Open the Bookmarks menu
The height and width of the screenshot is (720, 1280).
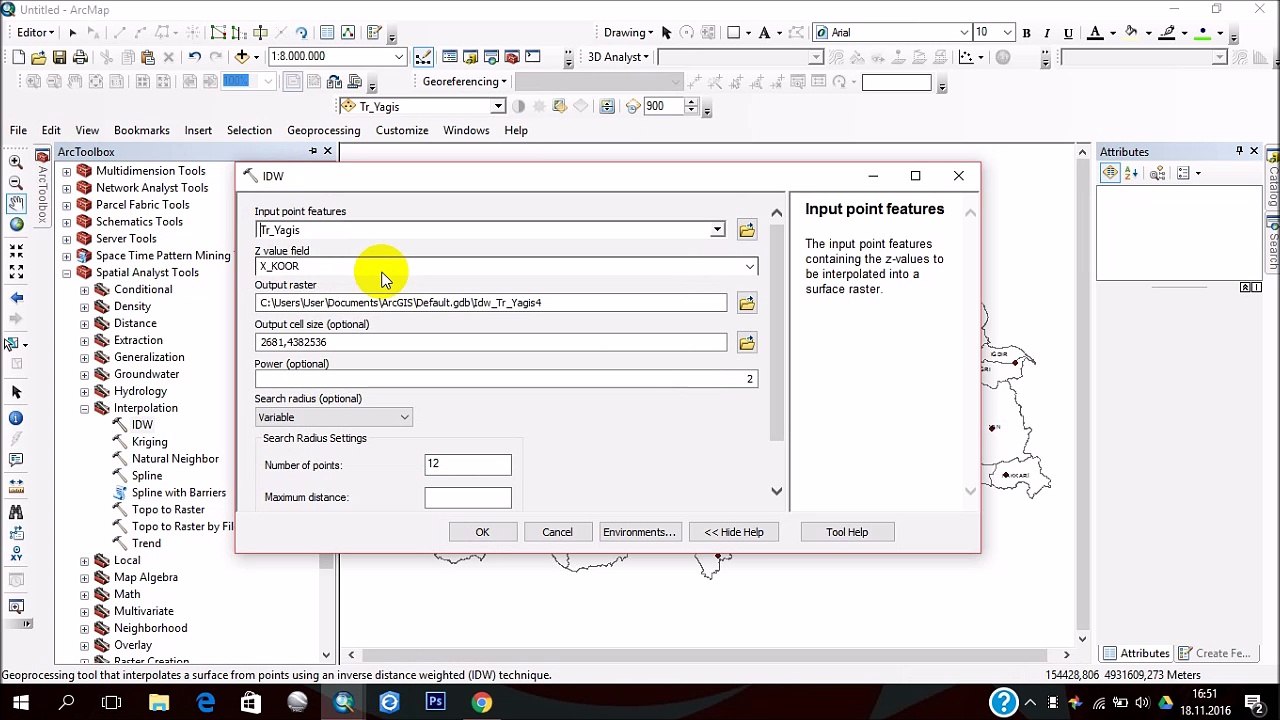[142, 130]
